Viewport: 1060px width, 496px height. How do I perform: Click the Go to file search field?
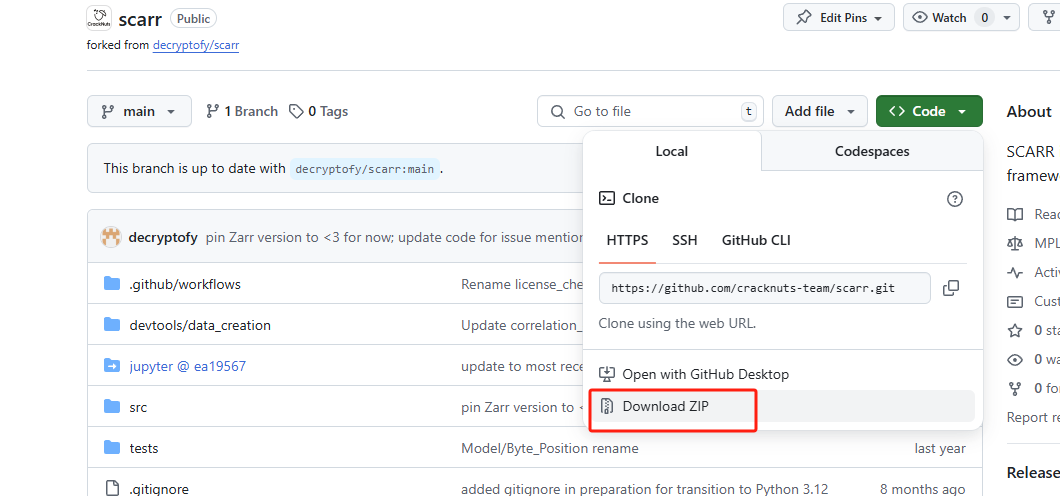(x=650, y=111)
